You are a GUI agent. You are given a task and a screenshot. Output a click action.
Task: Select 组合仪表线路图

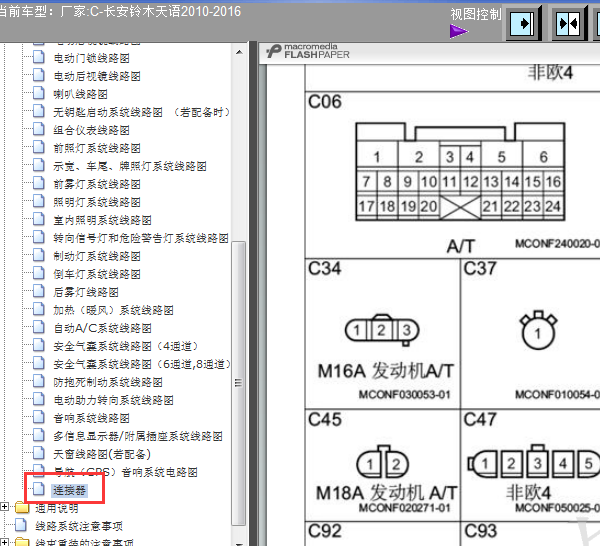click(x=91, y=130)
